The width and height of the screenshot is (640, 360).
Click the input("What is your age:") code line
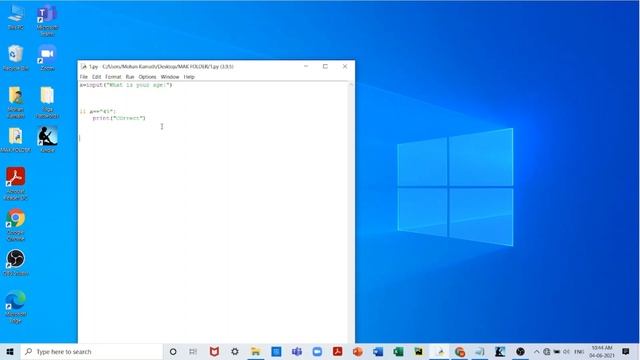(x=126, y=85)
